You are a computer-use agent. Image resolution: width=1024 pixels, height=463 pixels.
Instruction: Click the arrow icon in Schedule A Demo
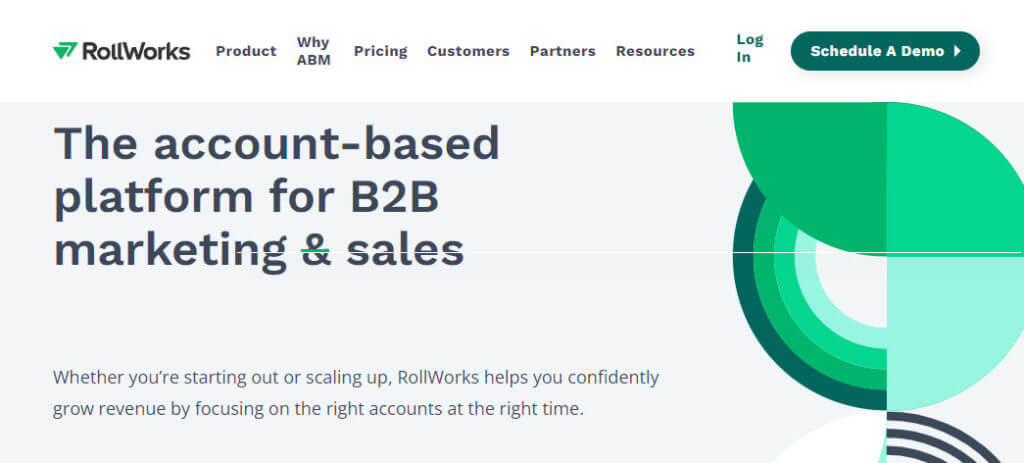coord(957,51)
